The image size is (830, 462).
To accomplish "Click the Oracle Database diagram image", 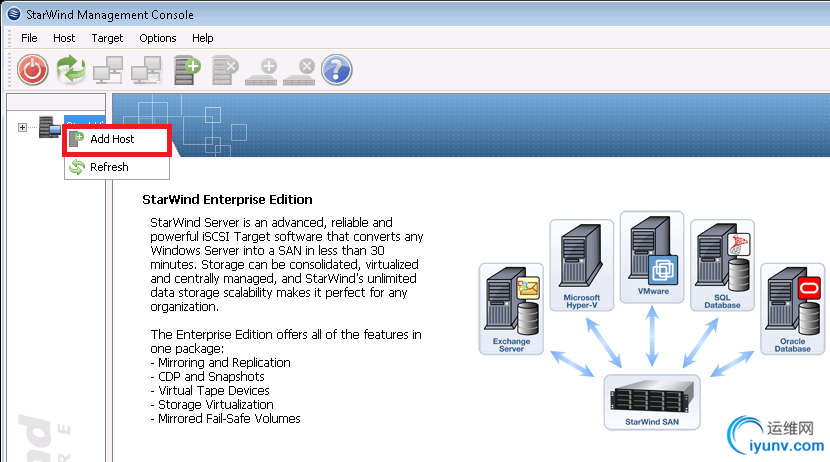I will [x=792, y=309].
